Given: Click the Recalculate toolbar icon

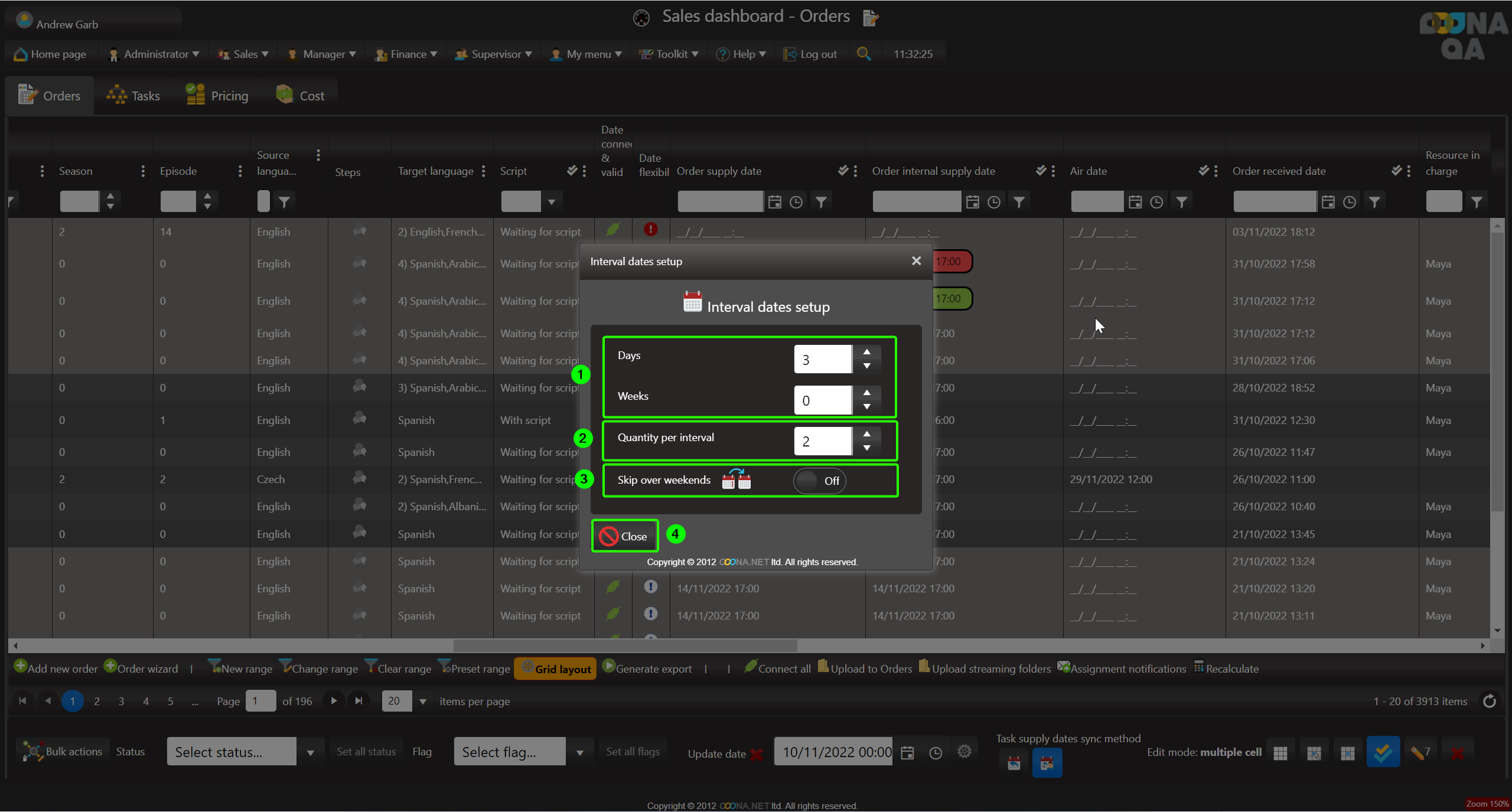Looking at the screenshot, I should [x=1198, y=667].
